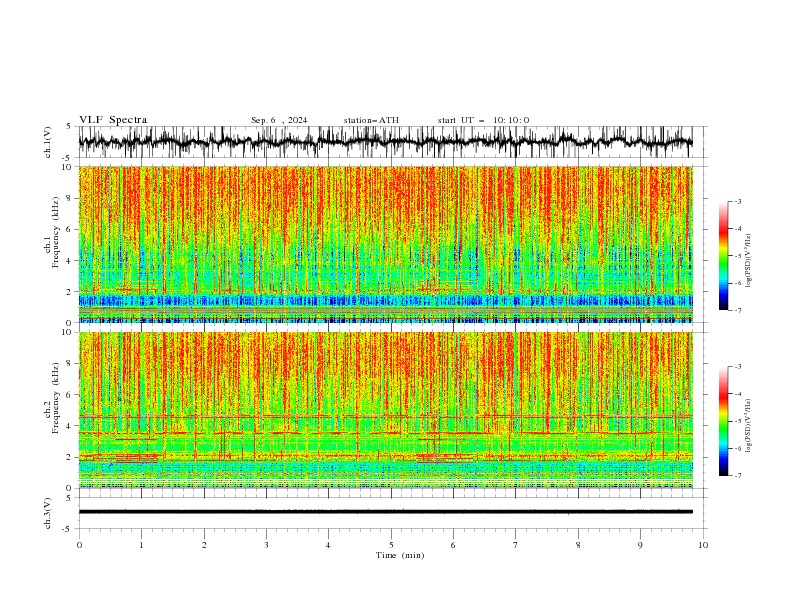This screenshot has height=612, width=792.
Task: Click the ch.1 waveform trace plot
Action: point(385,142)
